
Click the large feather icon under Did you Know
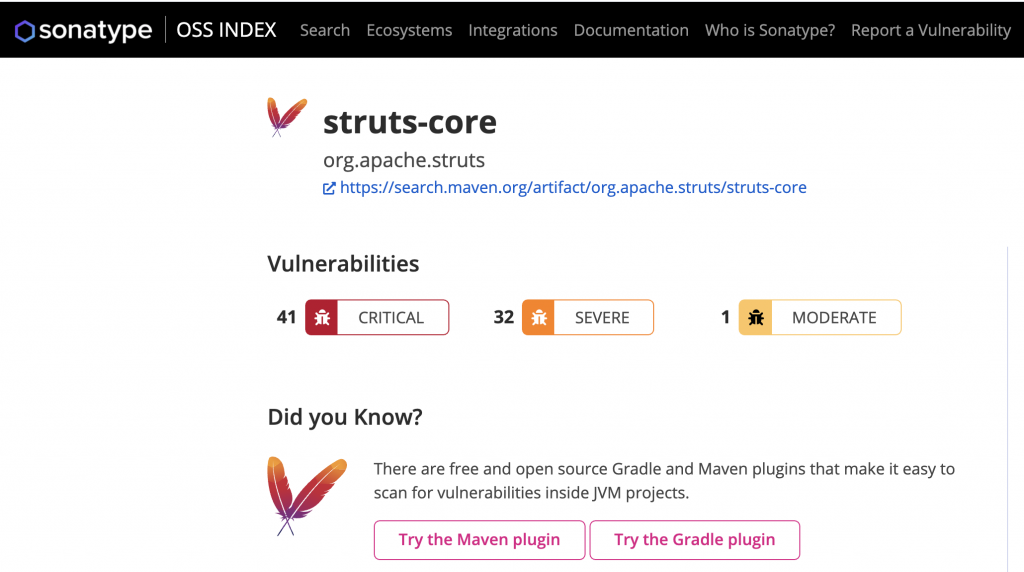(307, 496)
